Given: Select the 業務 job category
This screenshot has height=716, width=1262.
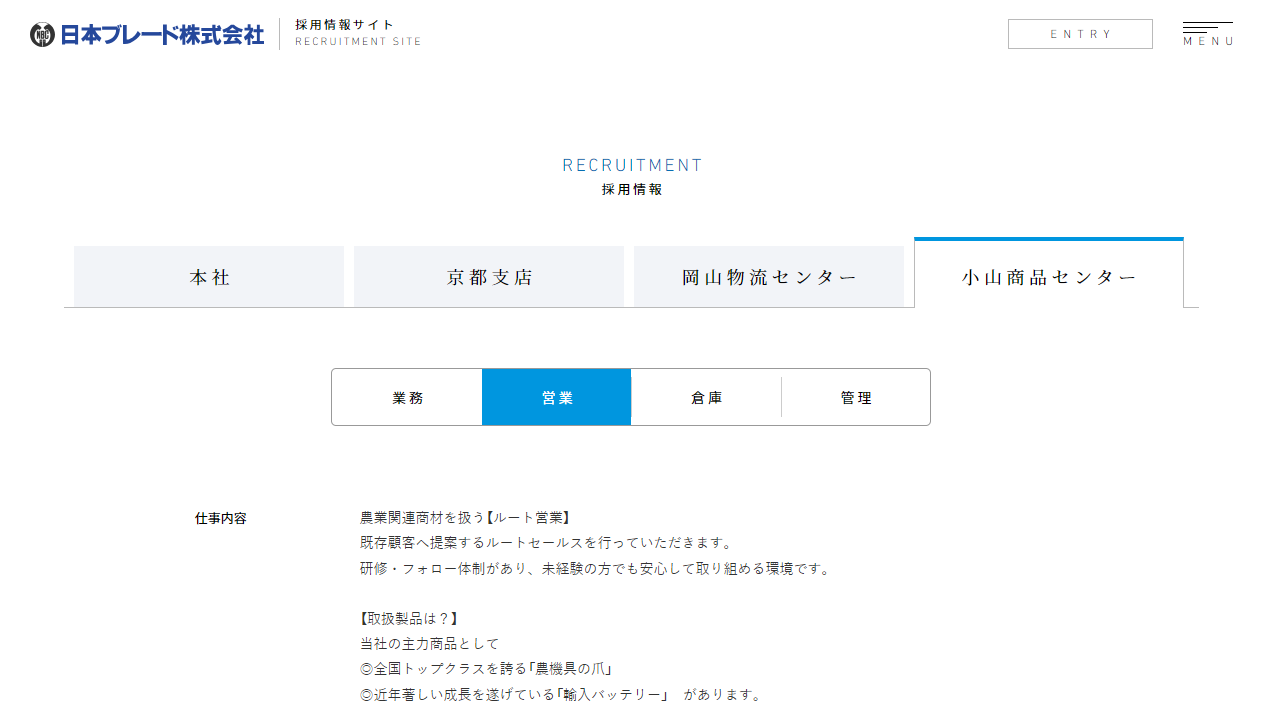Looking at the screenshot, I should (407, 398).
